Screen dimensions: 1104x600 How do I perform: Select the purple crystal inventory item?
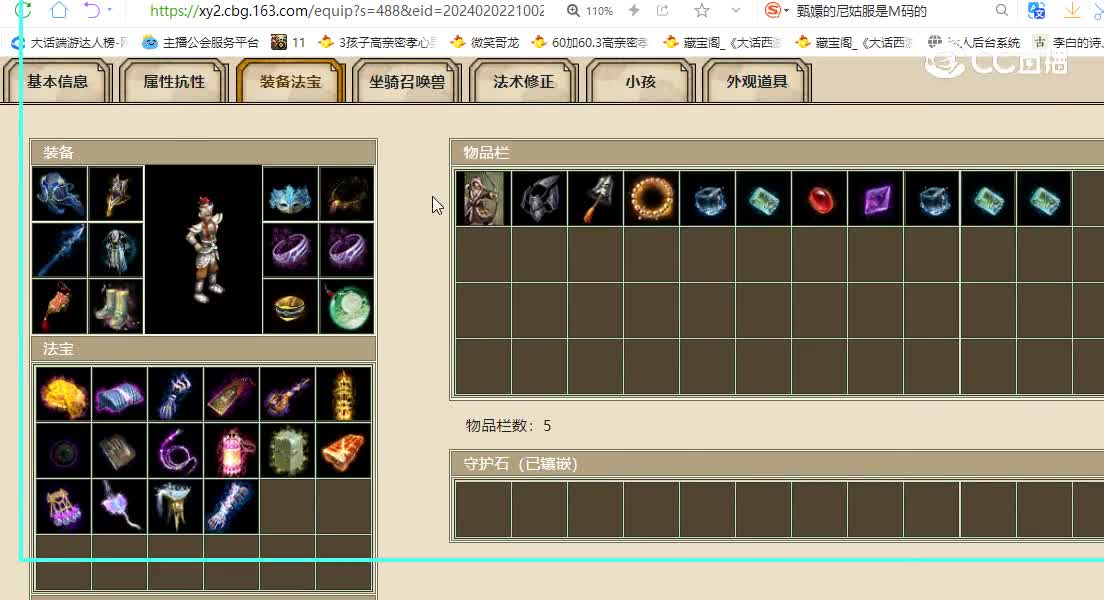coord(876,199)
